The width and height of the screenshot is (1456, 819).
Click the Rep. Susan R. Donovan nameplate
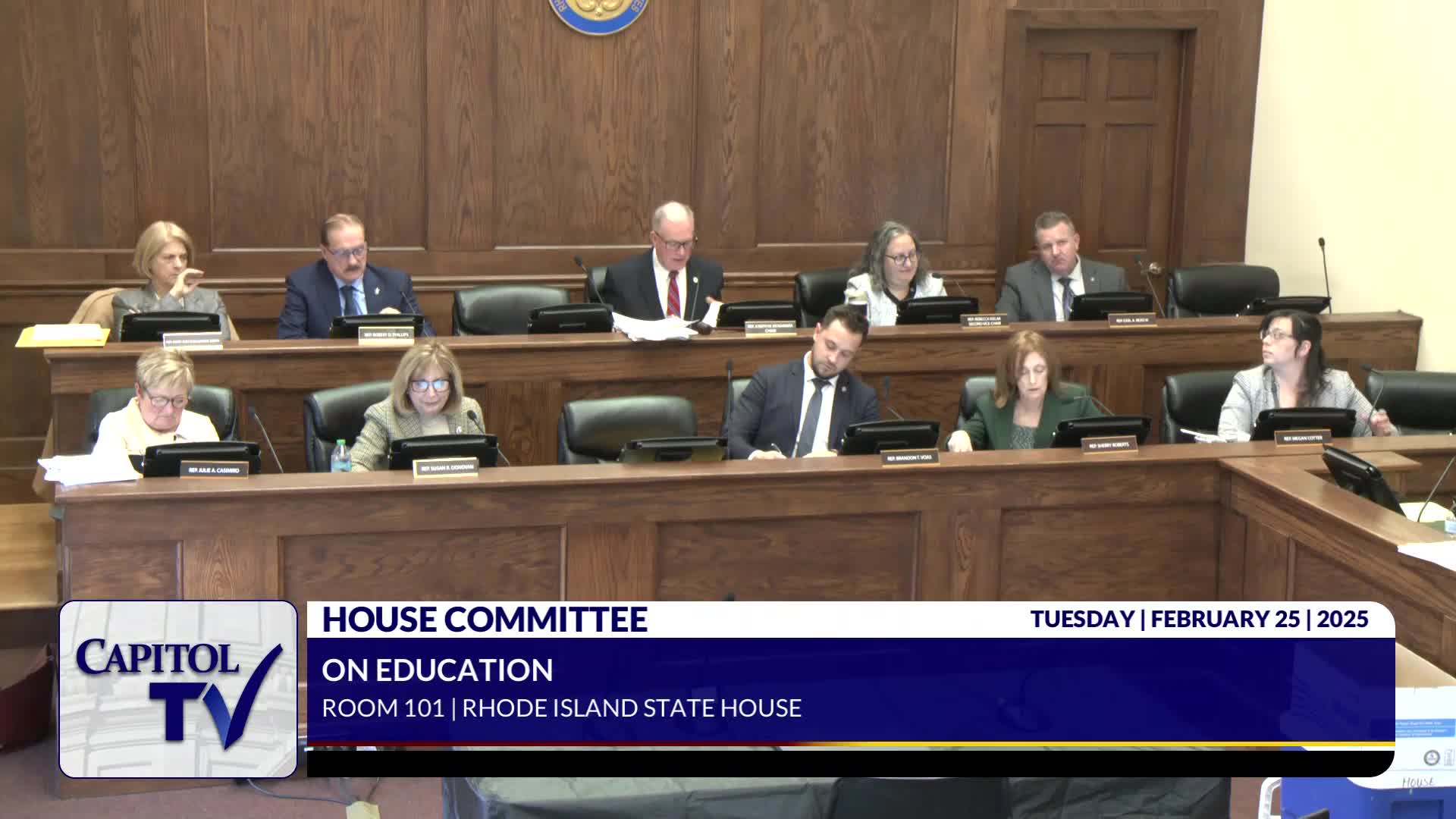tap(447, 469)
